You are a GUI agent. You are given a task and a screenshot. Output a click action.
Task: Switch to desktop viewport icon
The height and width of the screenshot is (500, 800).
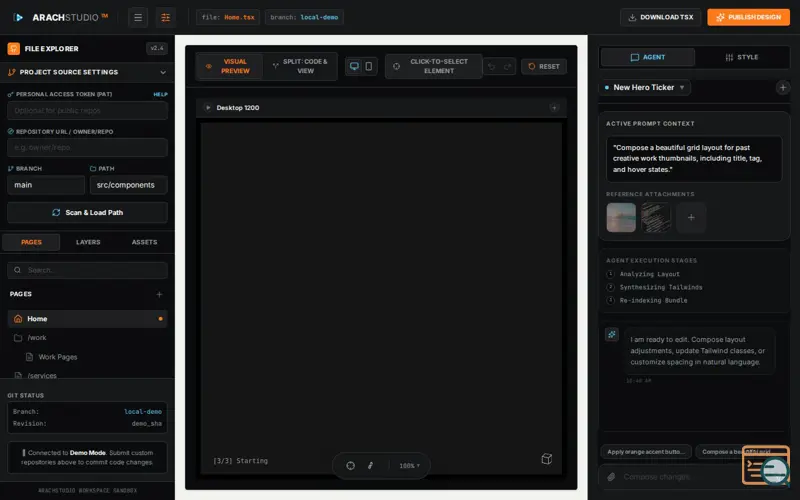coord(354,66)
